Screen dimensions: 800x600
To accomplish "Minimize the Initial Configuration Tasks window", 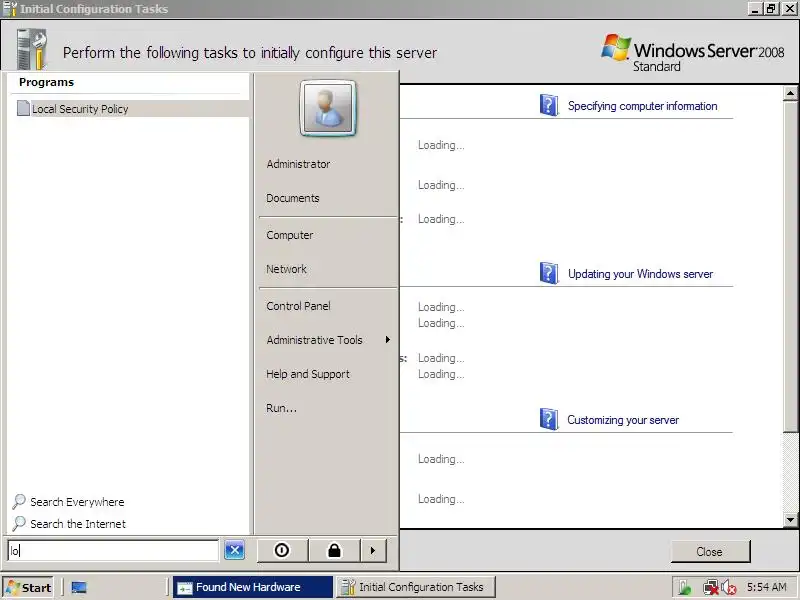I will pyautogui.click(x=755, y=9).
